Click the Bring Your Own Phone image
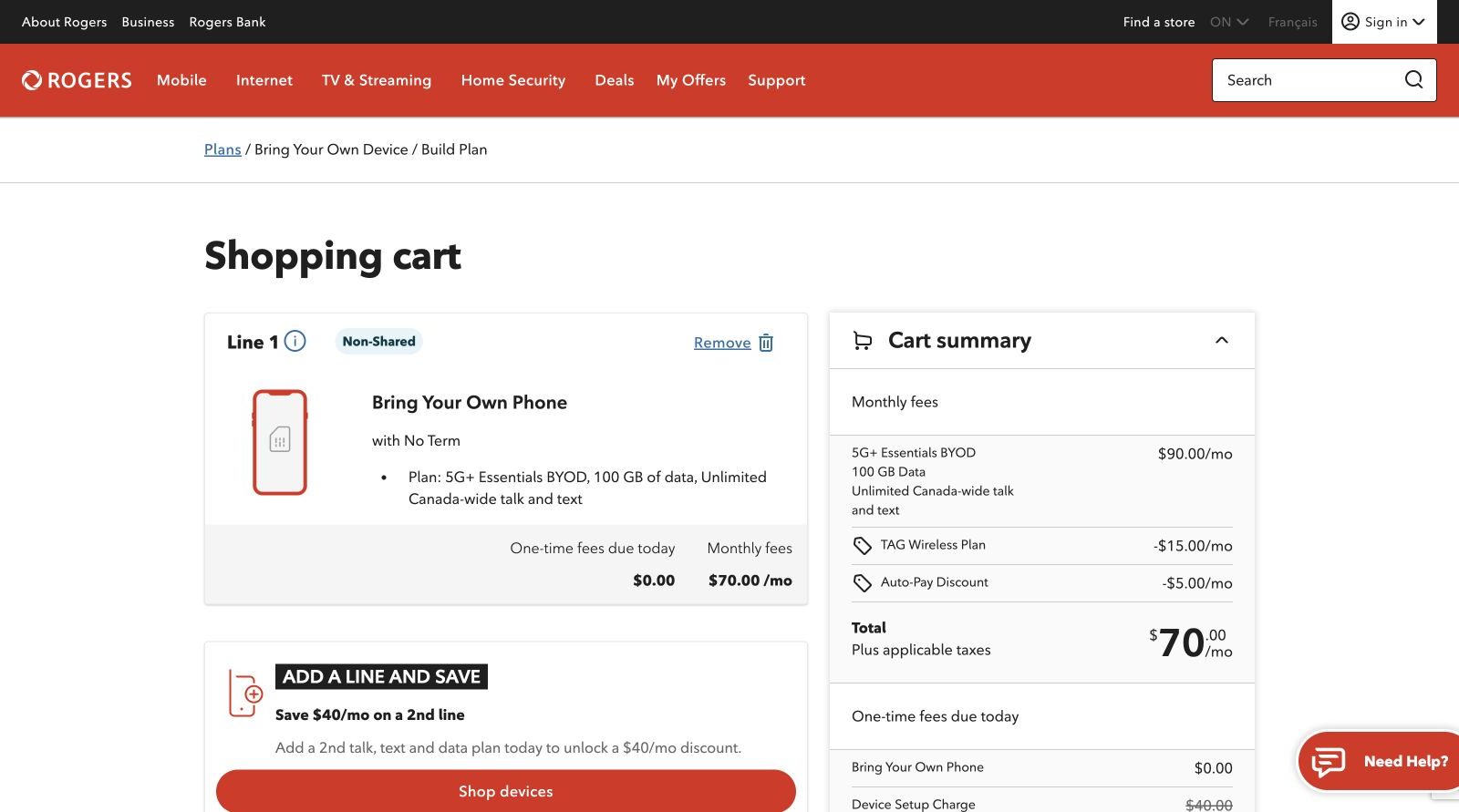The image size is (1459, 812). (280, 442)
